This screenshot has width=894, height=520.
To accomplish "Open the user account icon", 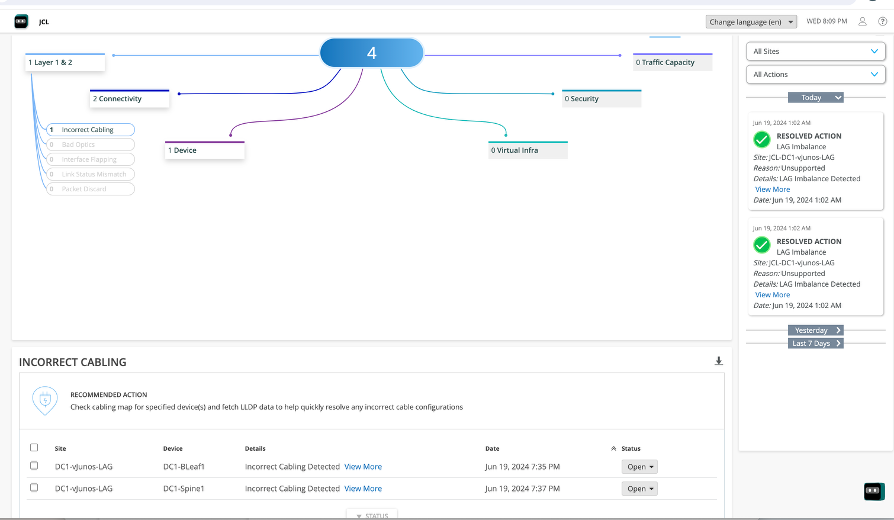I will pyautogui.click(x=863, y=21).
